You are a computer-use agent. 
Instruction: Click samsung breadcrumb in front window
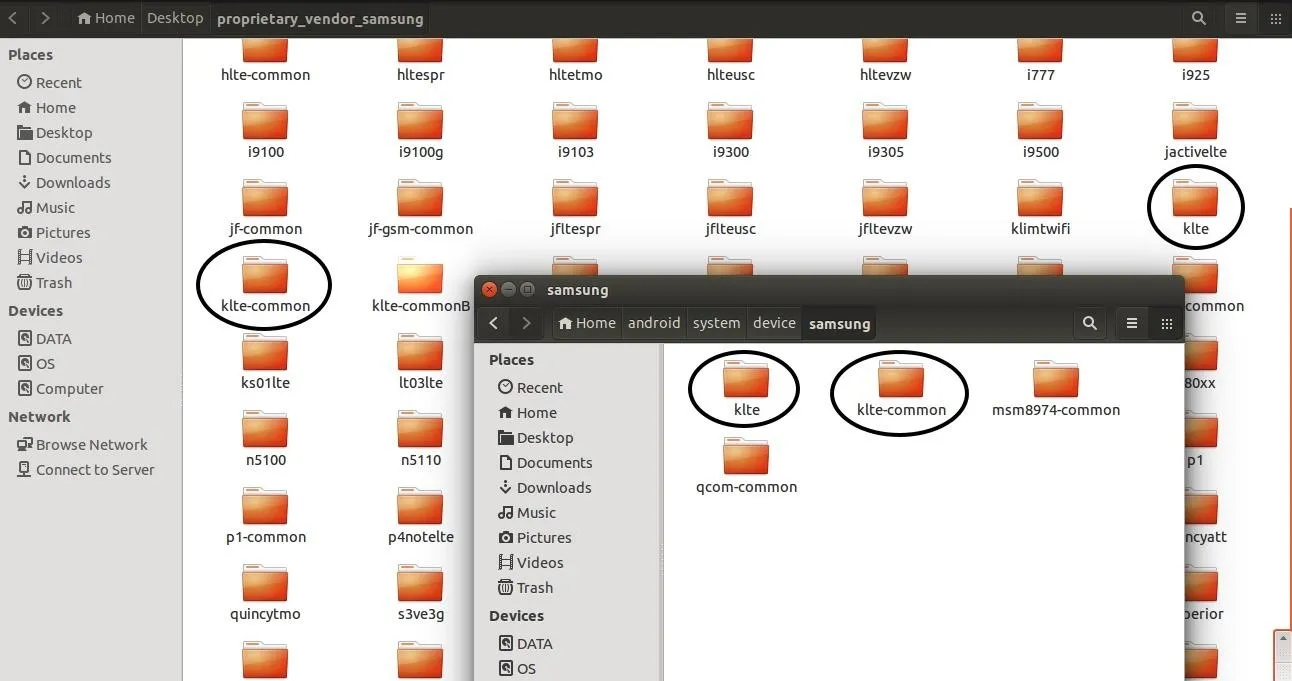(839, 323)
